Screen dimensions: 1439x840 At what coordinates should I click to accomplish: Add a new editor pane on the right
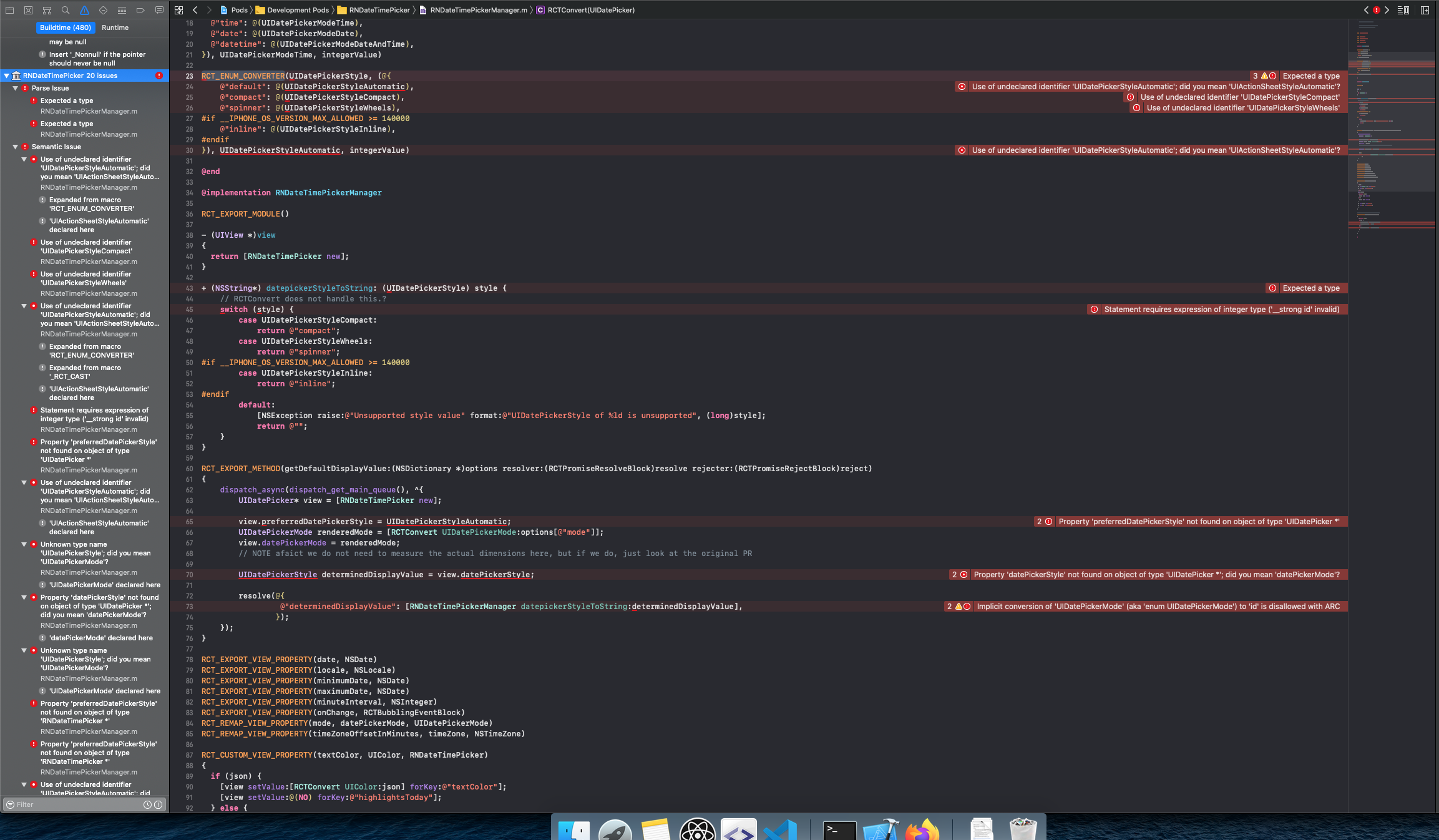[1425, 10]
